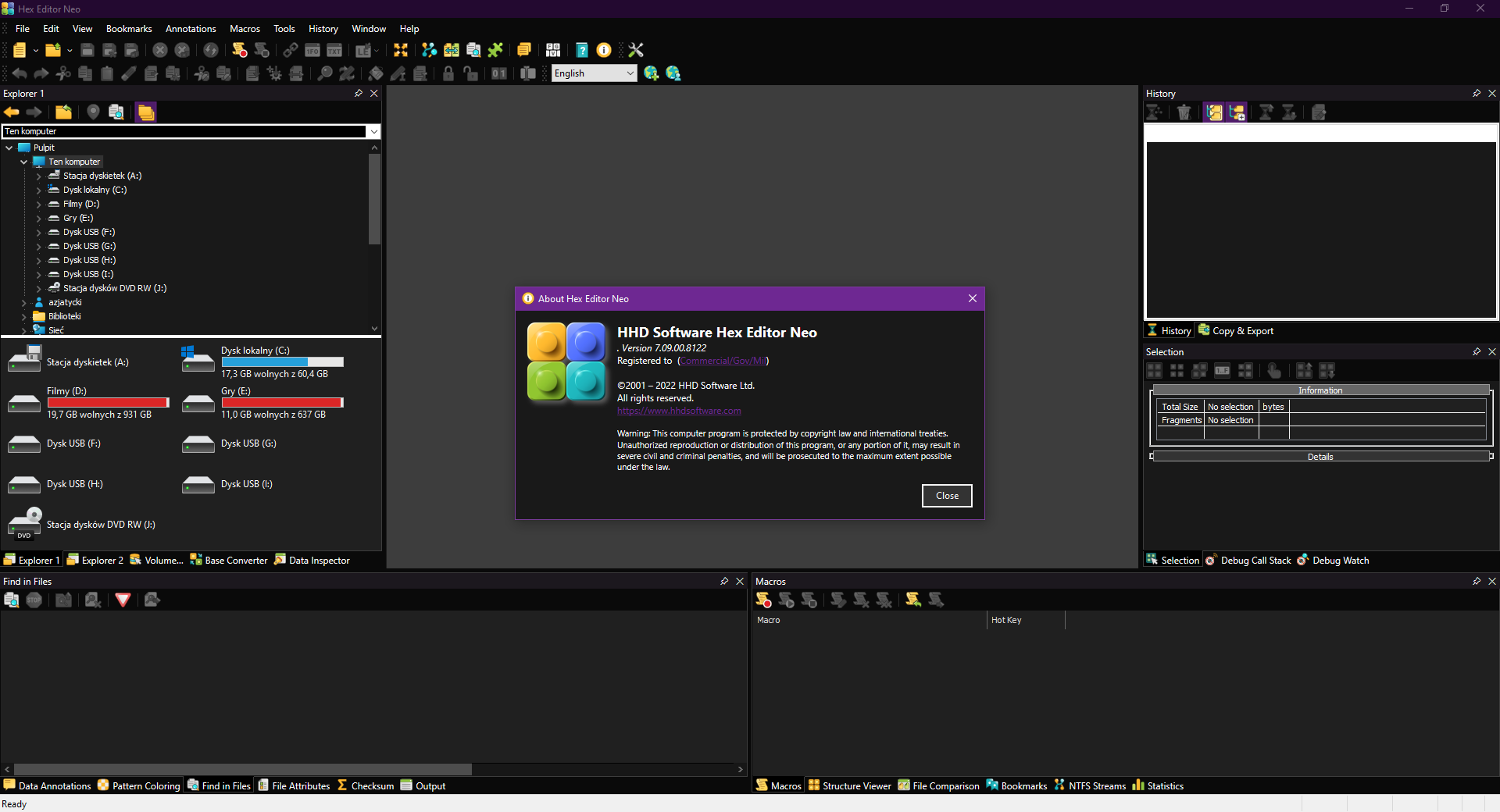Screen dimensions: 1500x812
Task: Expand the Details section in Selection panel
Action: [1320, 457]
